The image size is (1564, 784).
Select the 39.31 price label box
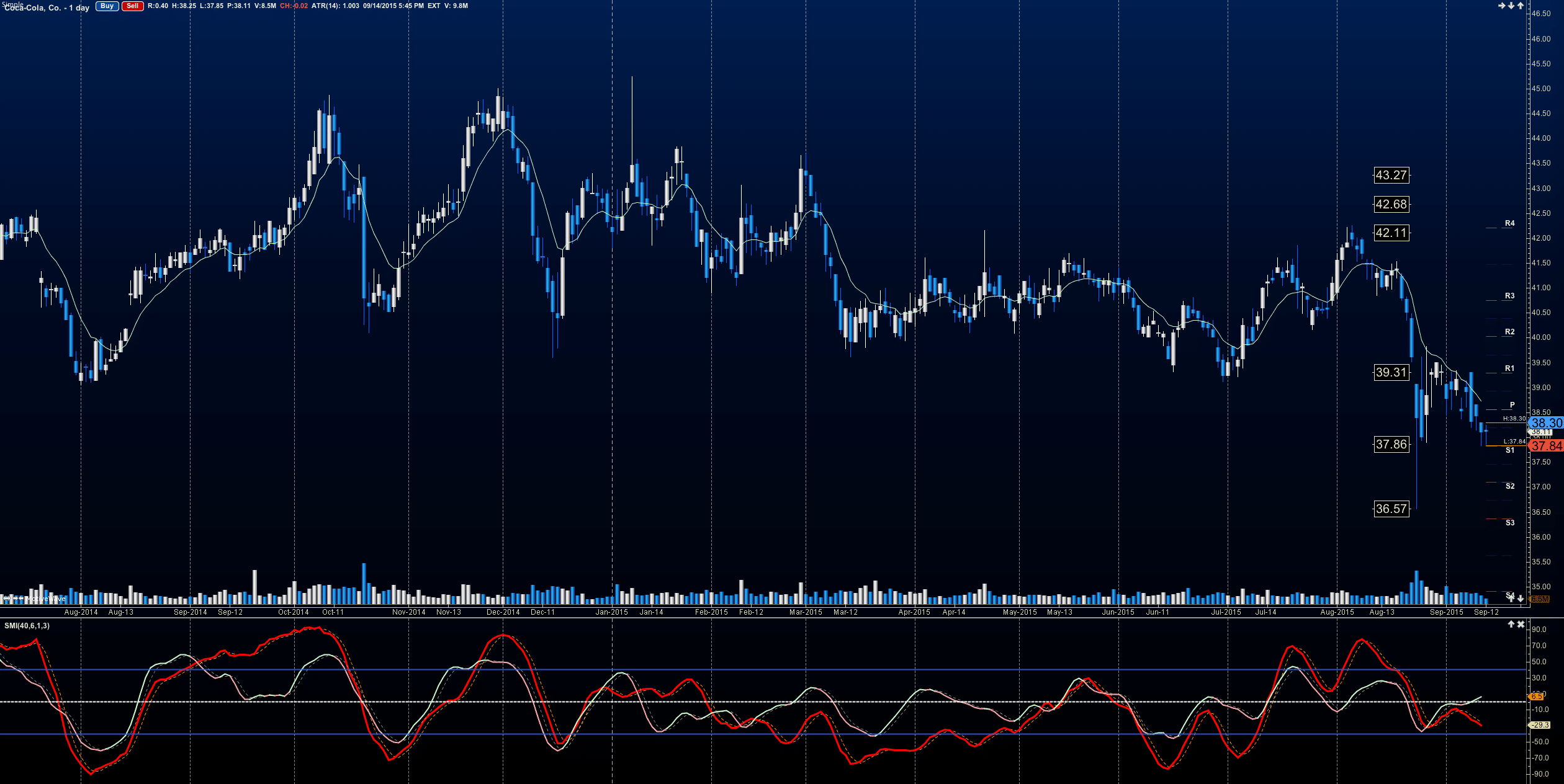pos(1391,372)
